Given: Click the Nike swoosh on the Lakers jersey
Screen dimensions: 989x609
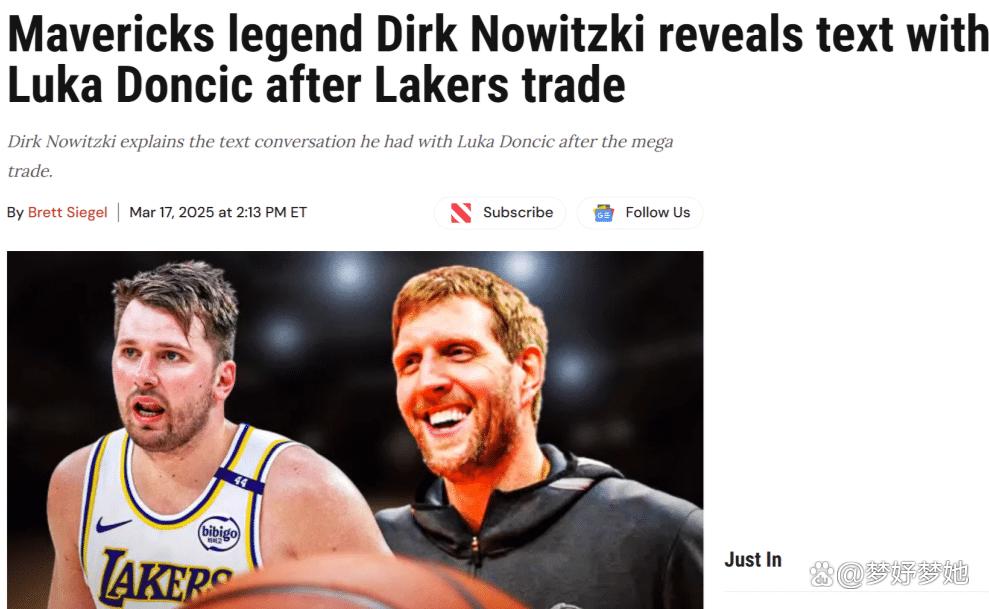Looking at the screenshot, I should click(x=113, y=524).
